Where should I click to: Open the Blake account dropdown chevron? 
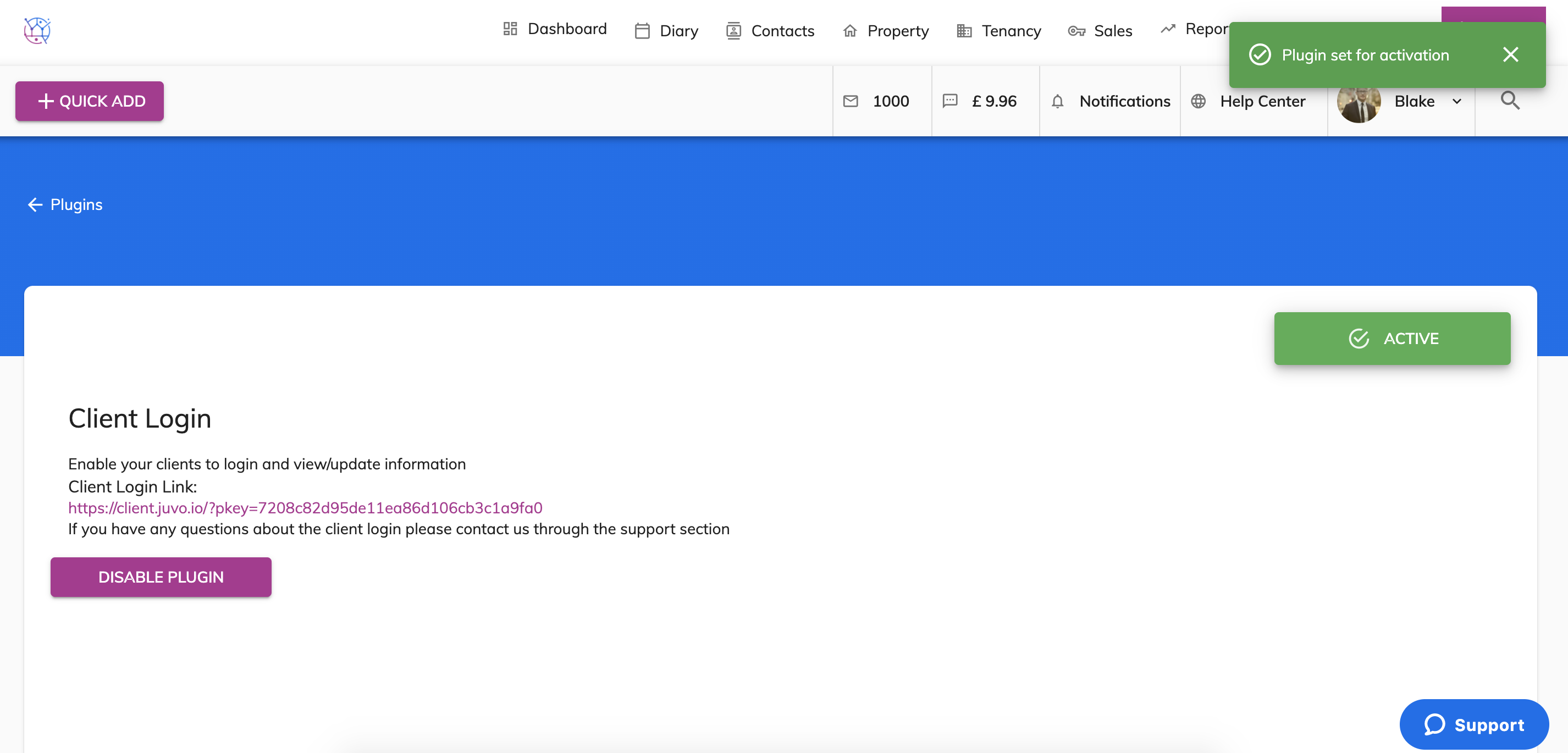[1457, 102]
